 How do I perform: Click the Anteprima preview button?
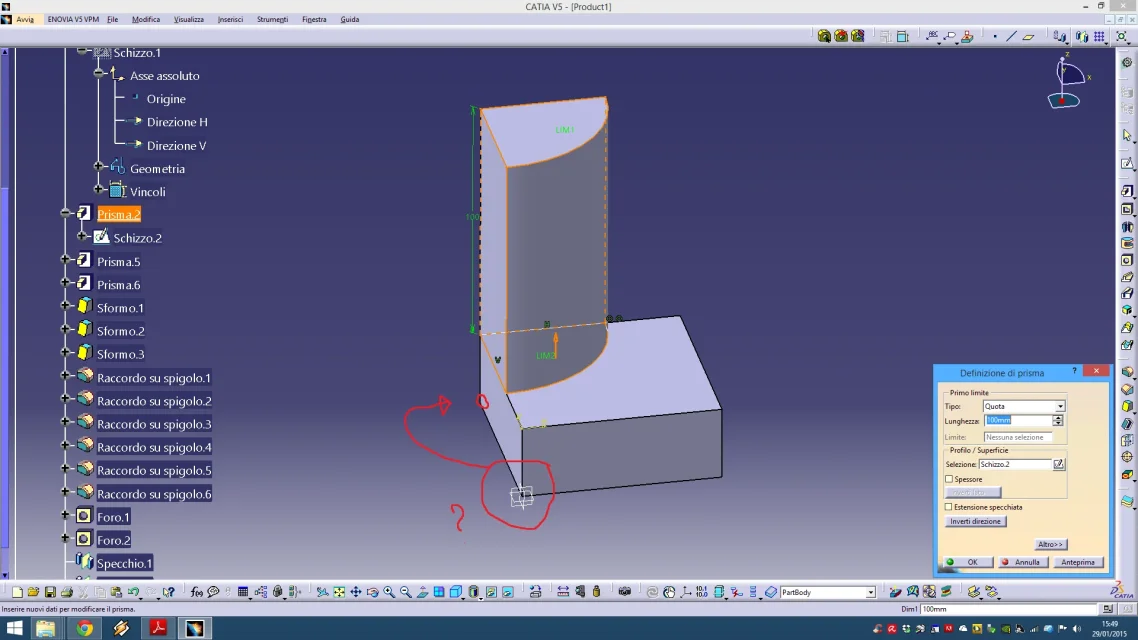coord(1078,562)
